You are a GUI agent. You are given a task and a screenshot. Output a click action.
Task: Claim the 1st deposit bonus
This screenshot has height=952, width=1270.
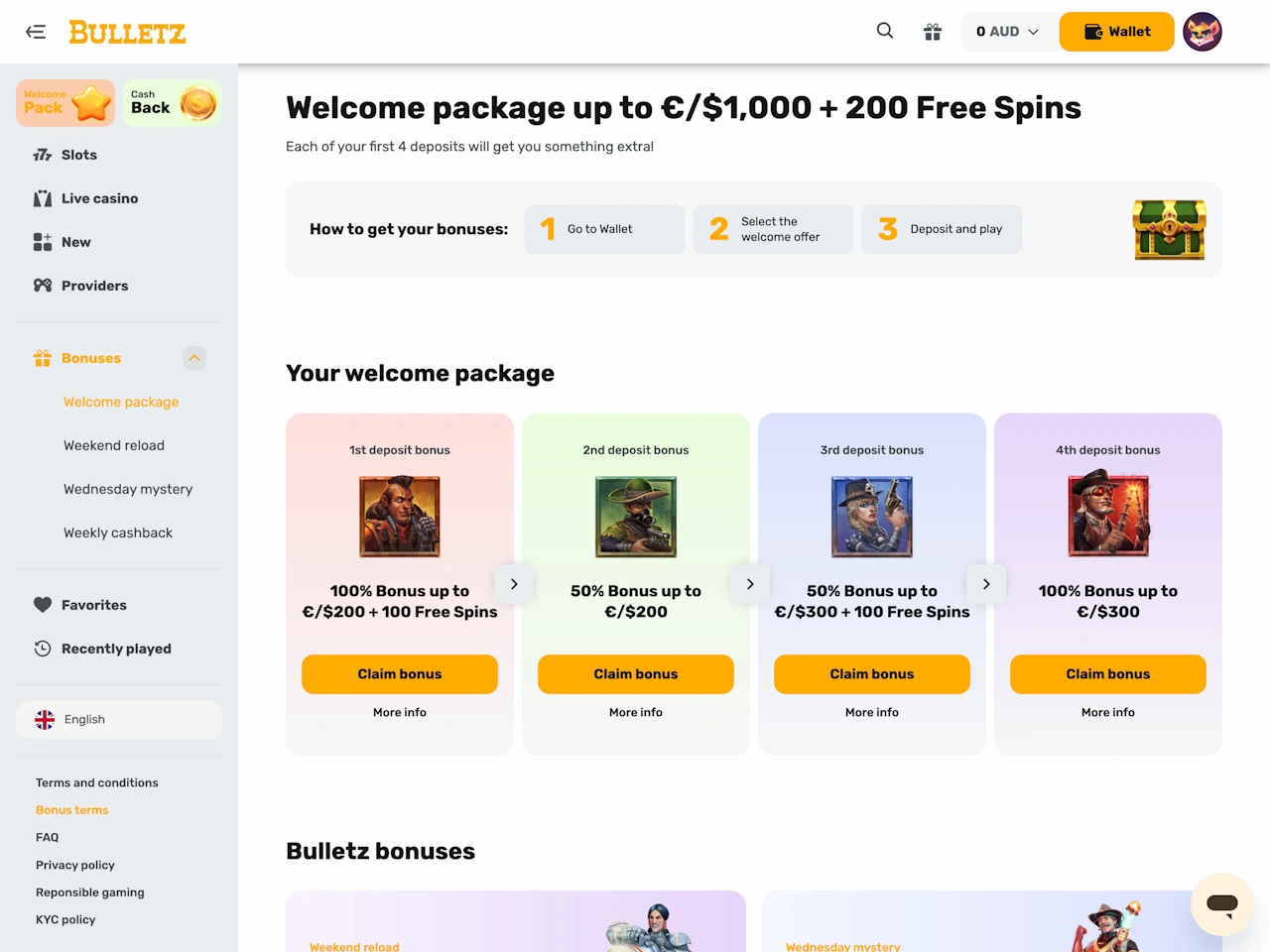tap(400, 674)
